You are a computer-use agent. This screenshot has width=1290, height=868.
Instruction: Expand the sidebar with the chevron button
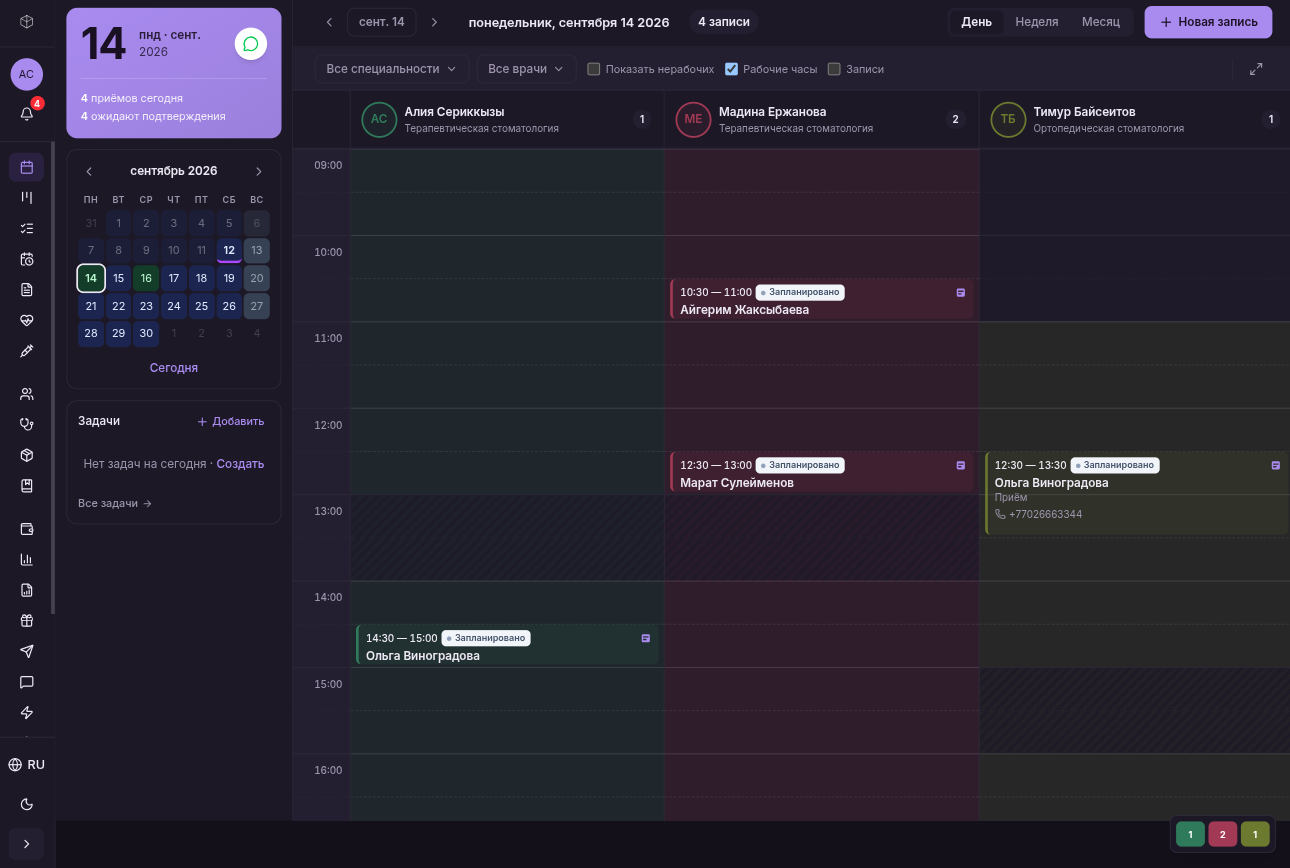tap(27, 844)
